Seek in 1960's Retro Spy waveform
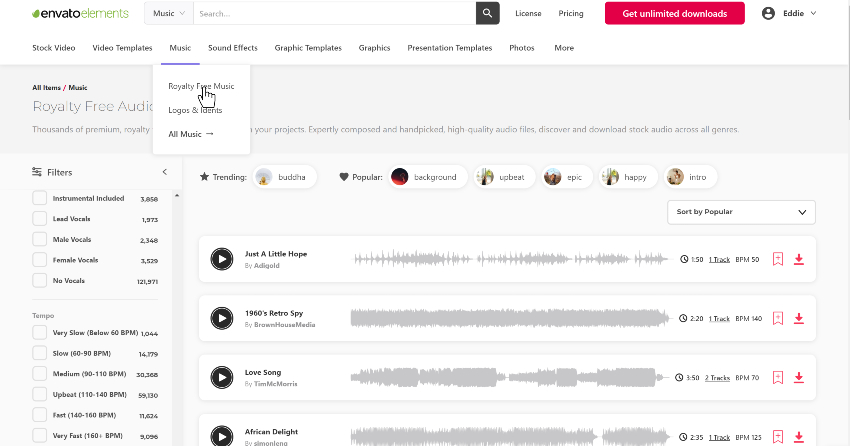 pos(511,318)
